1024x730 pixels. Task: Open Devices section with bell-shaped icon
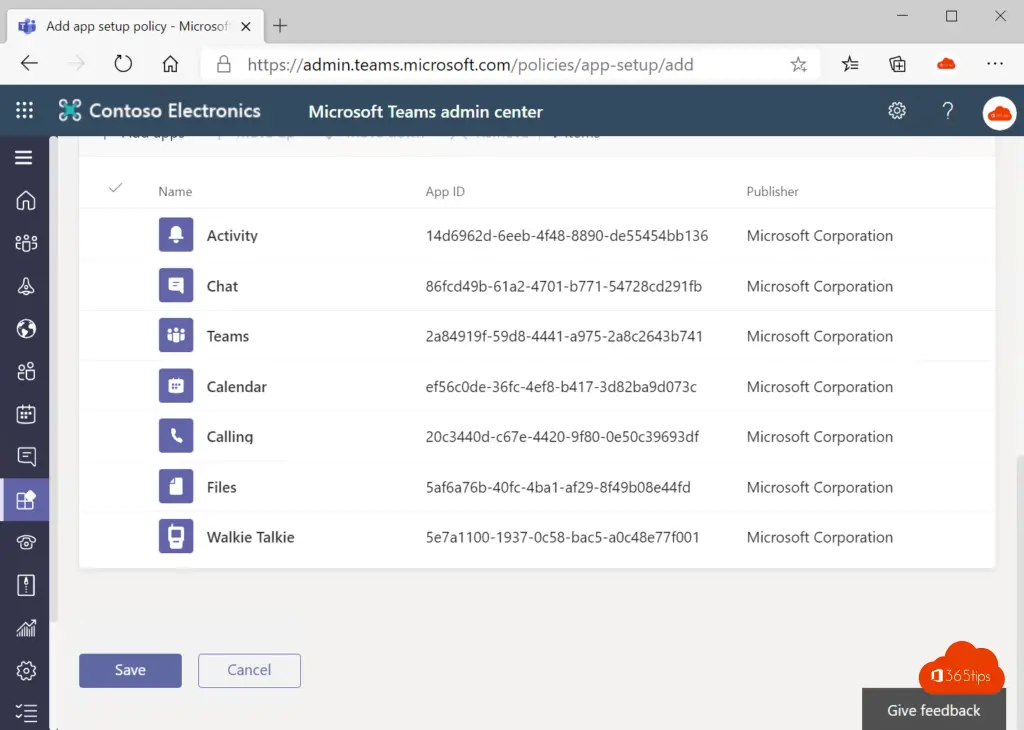pos(25,286)
